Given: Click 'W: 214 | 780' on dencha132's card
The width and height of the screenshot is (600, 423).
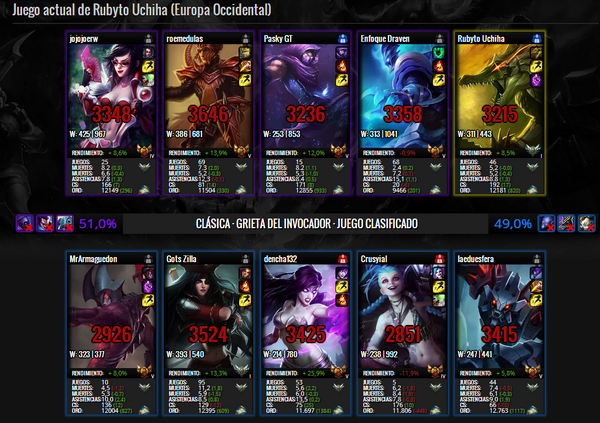Looking at the screenshot, I should pyautogui.click(x=280, y=354).
